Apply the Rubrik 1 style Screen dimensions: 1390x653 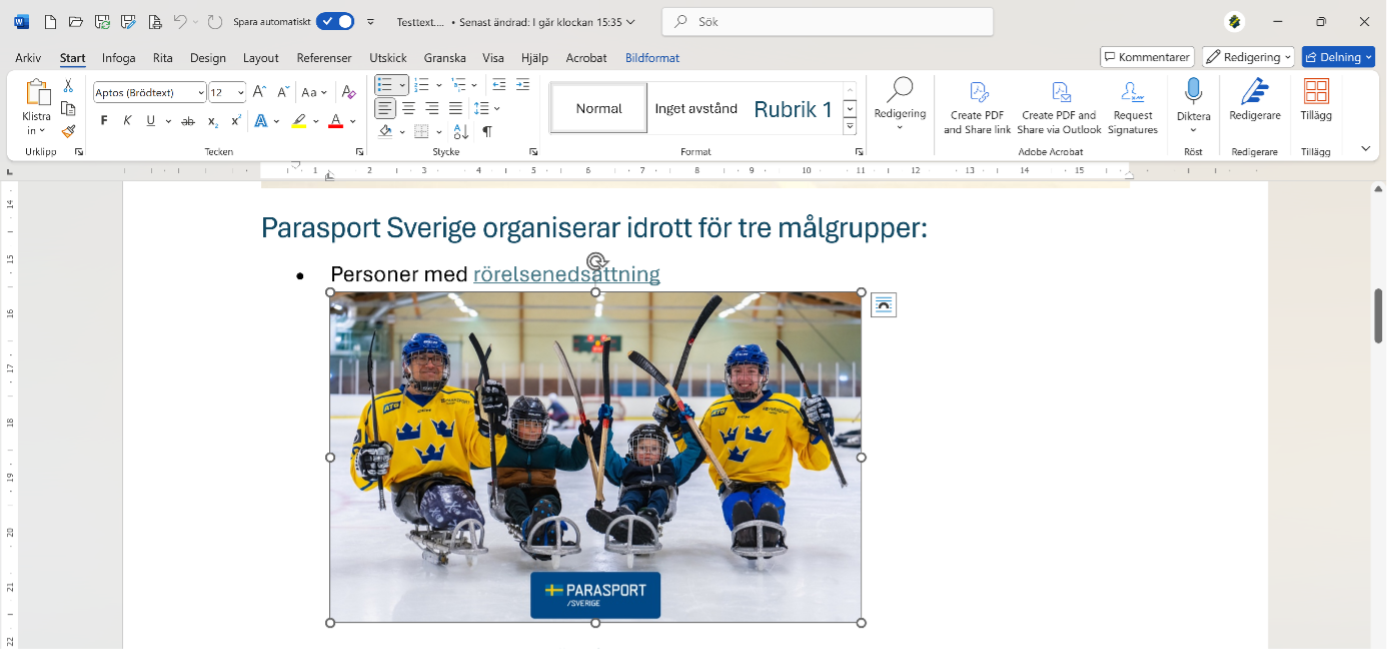click(x=793, y=109)
